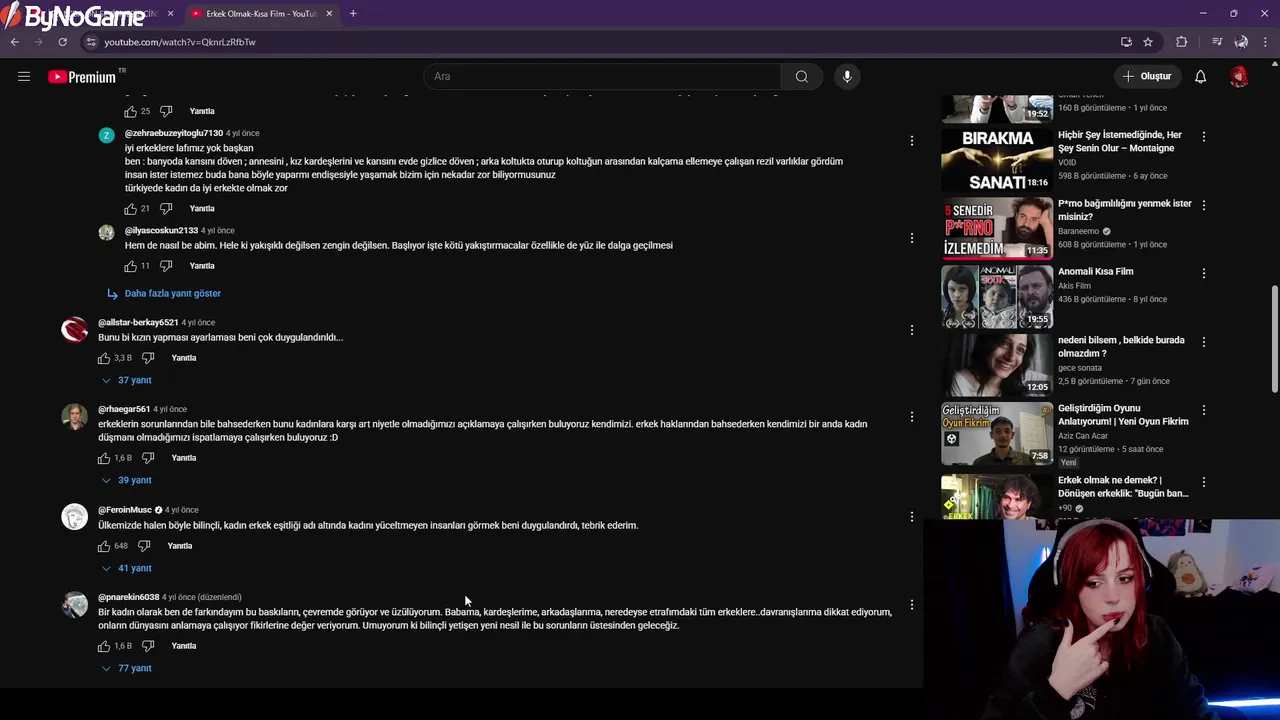Expand 77 yanıt replies
1280x720 pixels.
(x=127, y=668)
